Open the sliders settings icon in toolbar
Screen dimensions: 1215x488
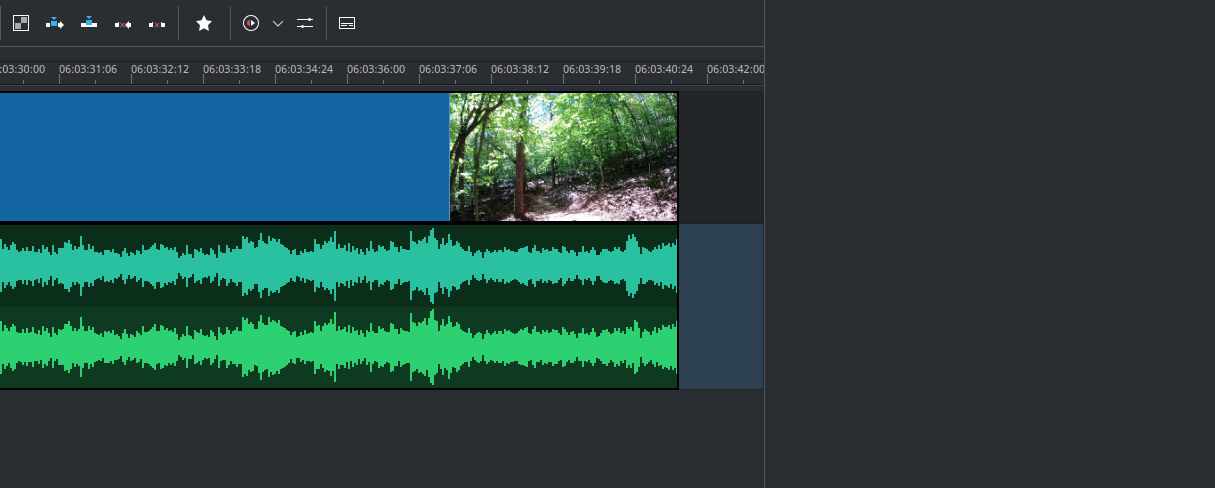[x=305, y=23]
